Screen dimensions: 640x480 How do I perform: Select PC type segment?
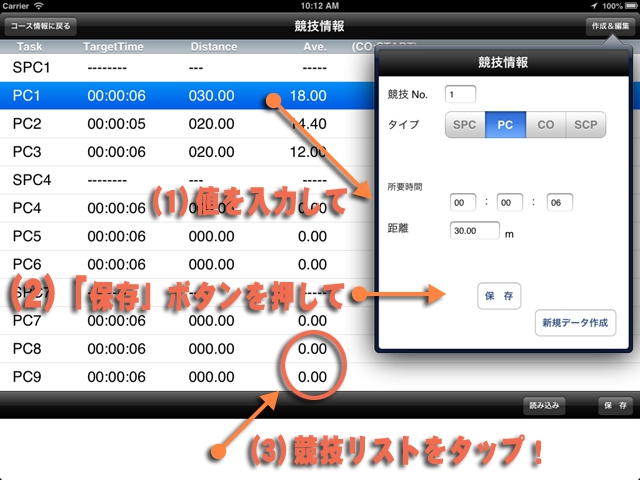coord(505,125)
